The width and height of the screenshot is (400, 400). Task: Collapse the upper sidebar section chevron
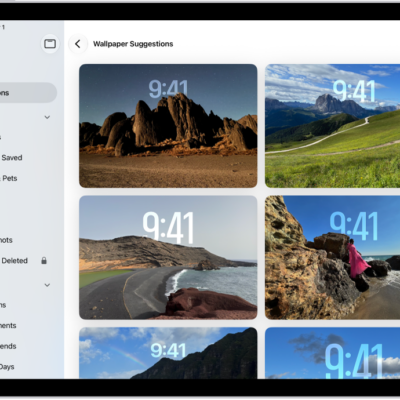47,117
